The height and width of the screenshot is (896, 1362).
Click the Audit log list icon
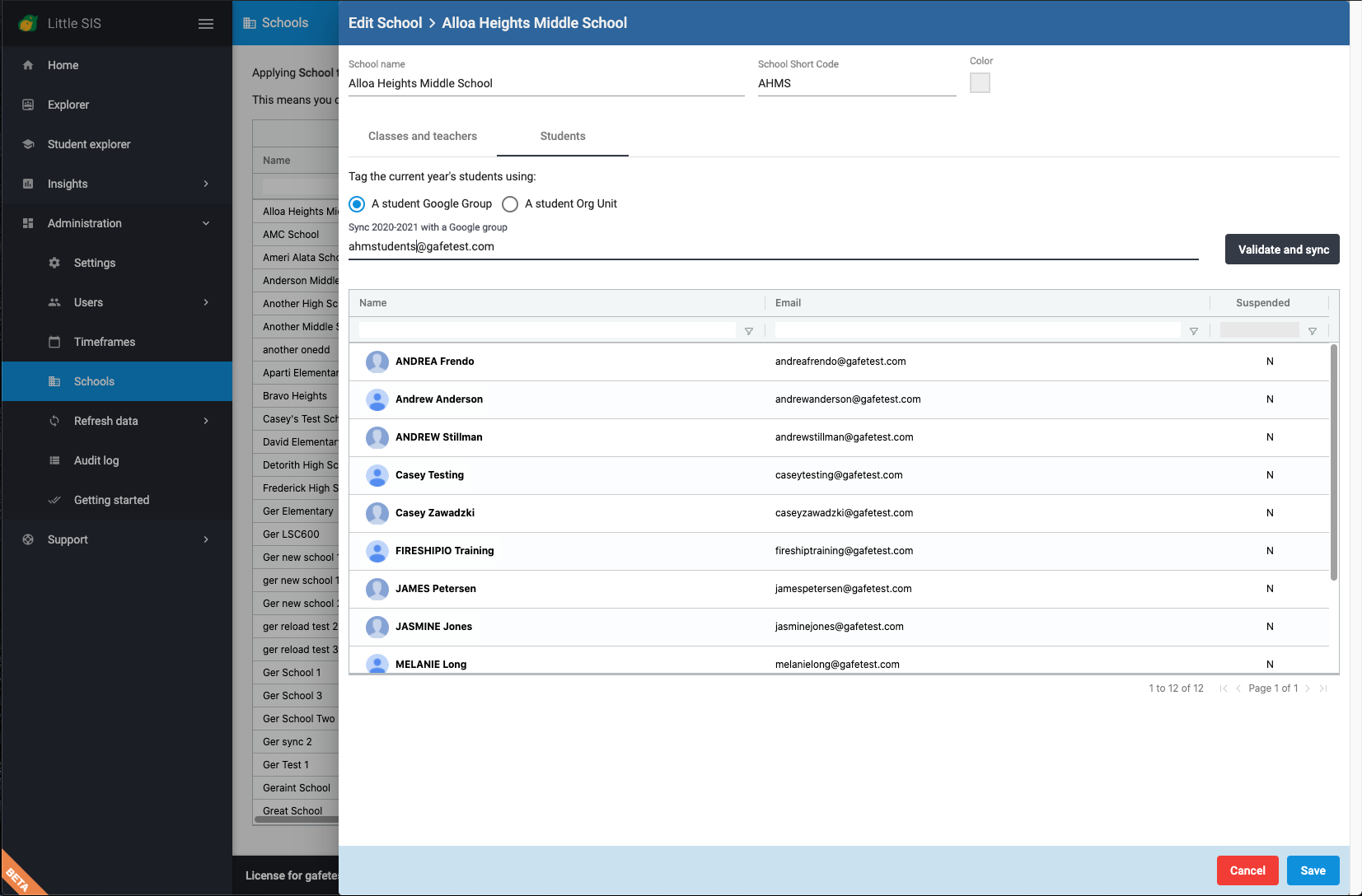(54, 460)
